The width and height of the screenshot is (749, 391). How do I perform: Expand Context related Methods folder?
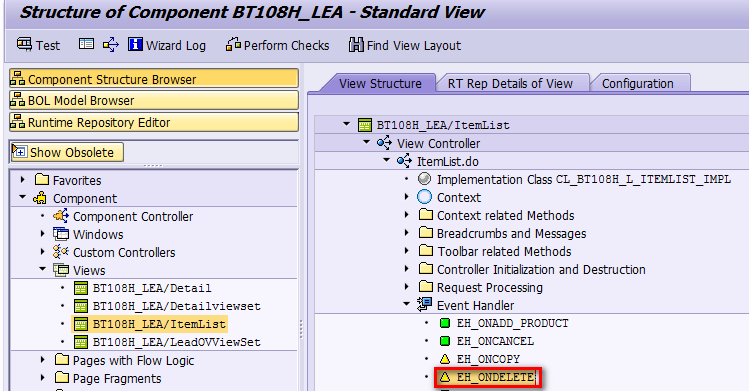coord(407,215)
